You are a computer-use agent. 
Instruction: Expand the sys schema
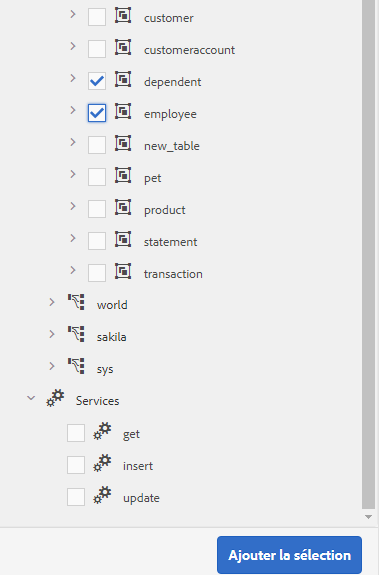pos(52,366)
